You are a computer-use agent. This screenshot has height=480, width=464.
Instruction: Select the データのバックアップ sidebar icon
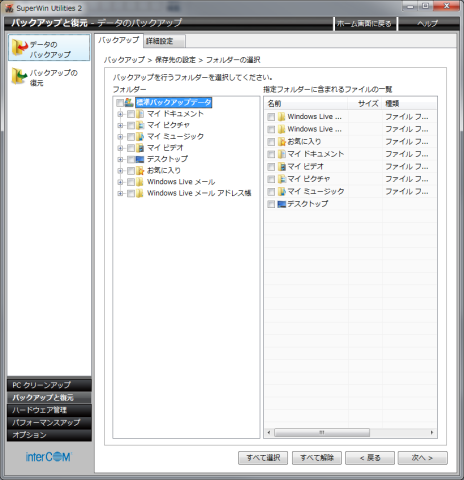[x=19, y=47]
